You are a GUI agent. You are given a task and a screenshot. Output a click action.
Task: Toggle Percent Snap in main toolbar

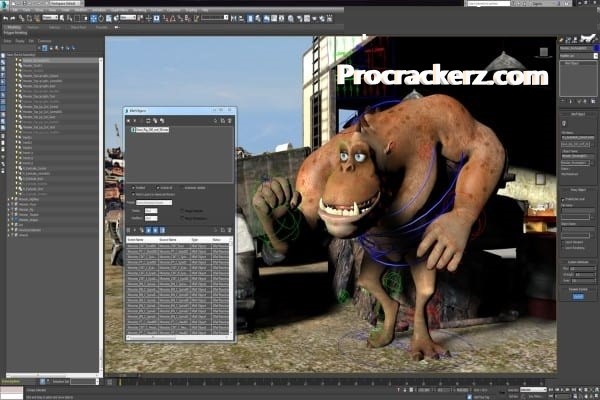(x=181, y=18)
